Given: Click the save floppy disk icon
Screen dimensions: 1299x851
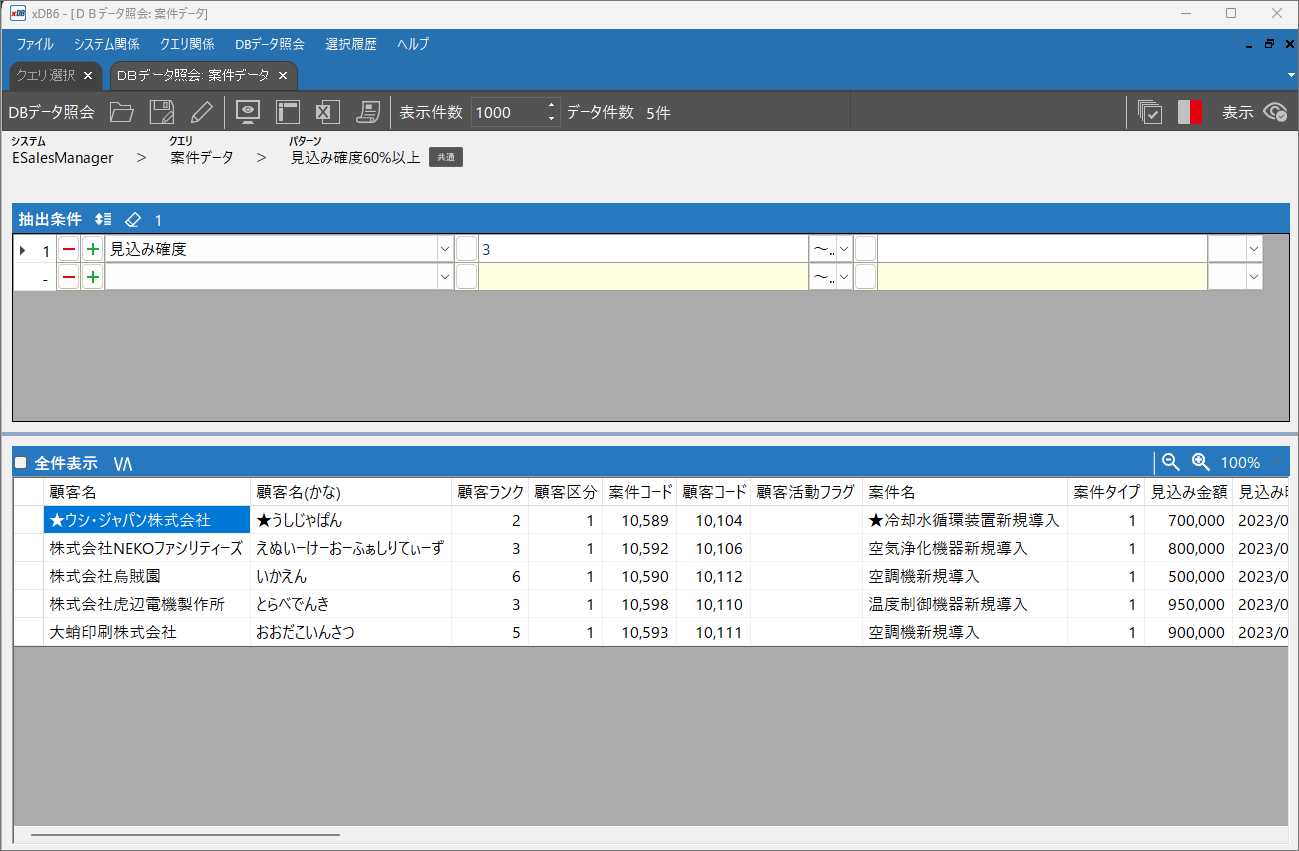Looking at the screenshot, I should (x=161, y=112).
